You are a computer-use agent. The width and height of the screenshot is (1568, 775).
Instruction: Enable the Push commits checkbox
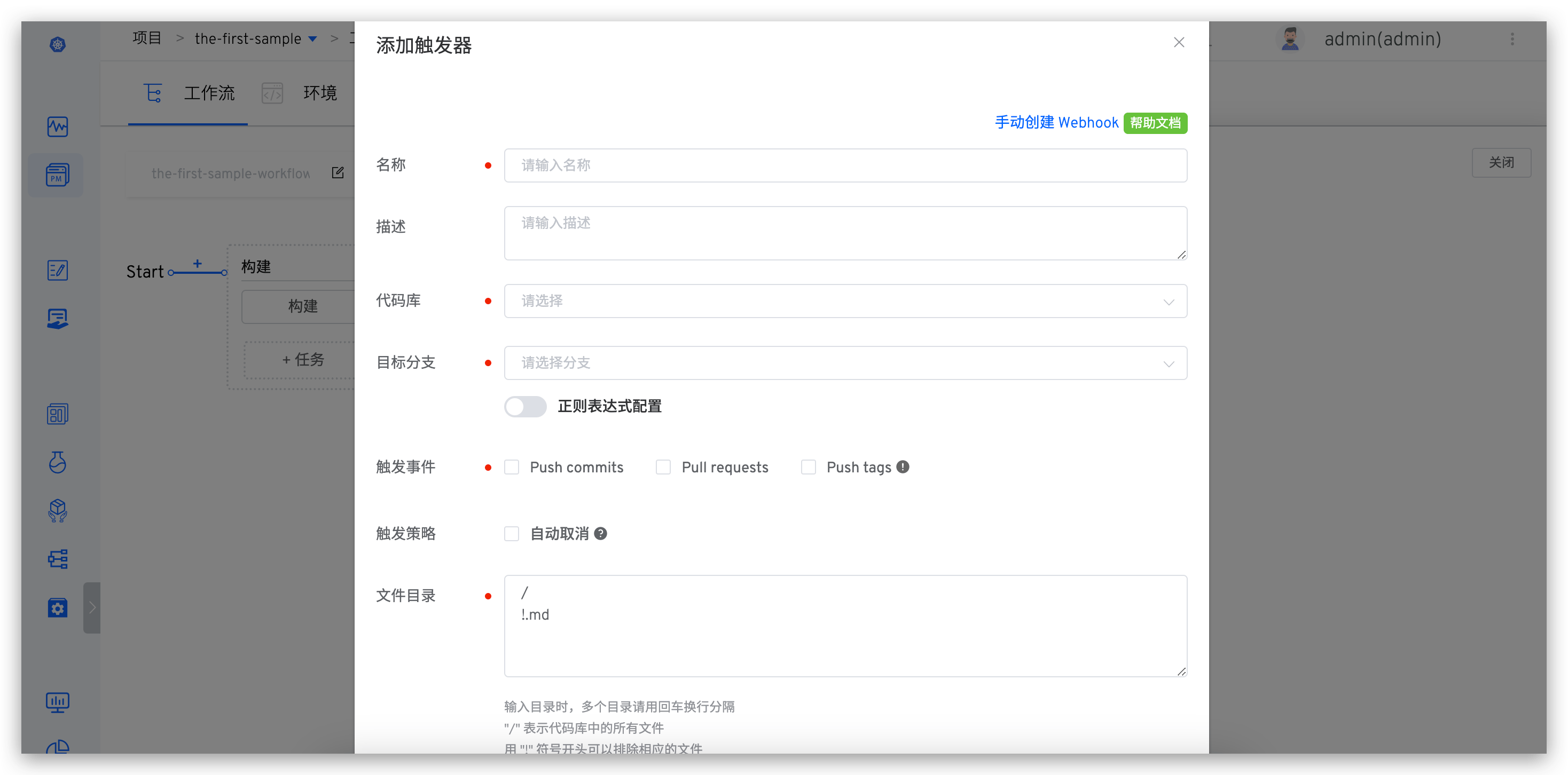512,466
